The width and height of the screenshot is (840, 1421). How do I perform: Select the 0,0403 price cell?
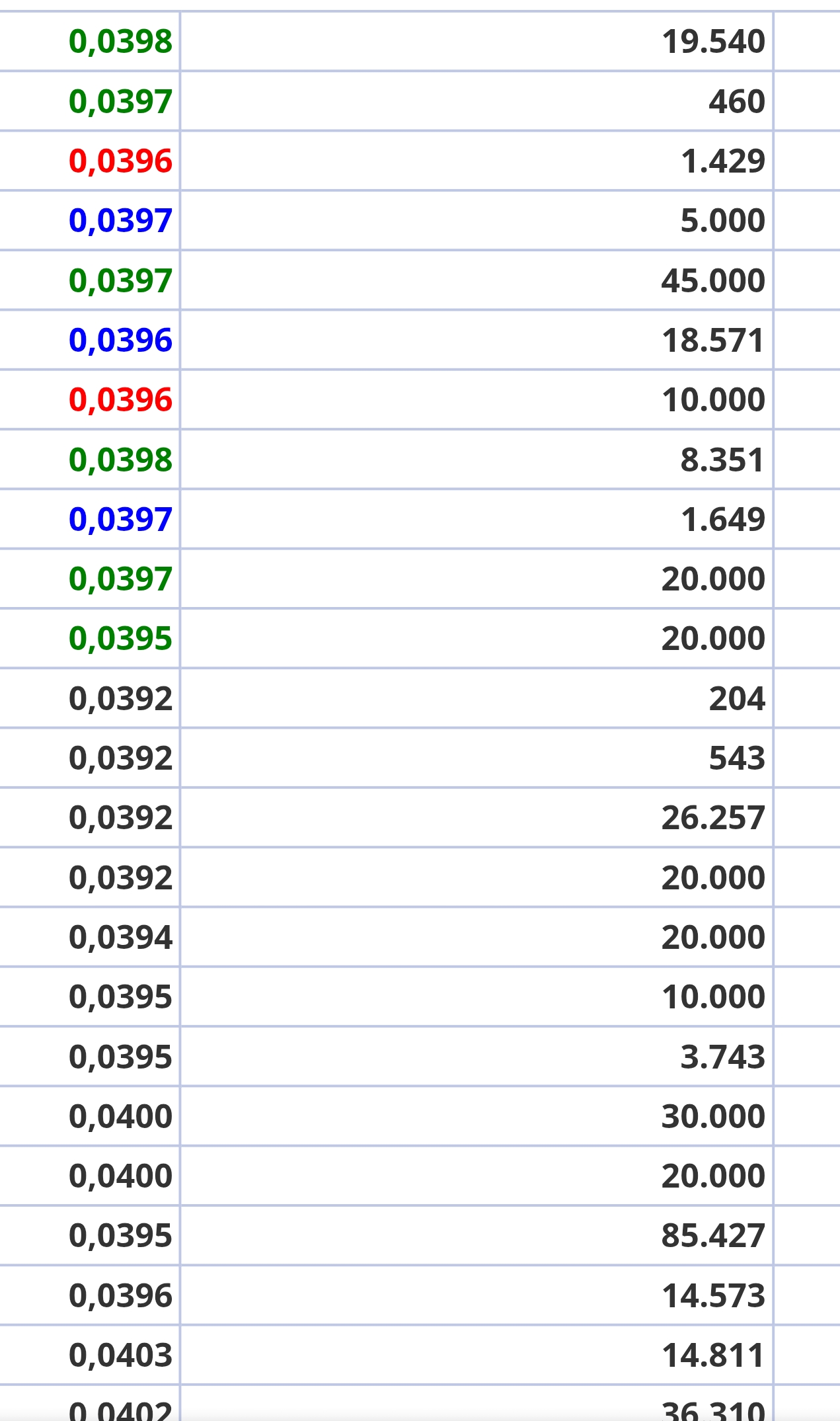pyautogui.click(x=120, y=1356)
